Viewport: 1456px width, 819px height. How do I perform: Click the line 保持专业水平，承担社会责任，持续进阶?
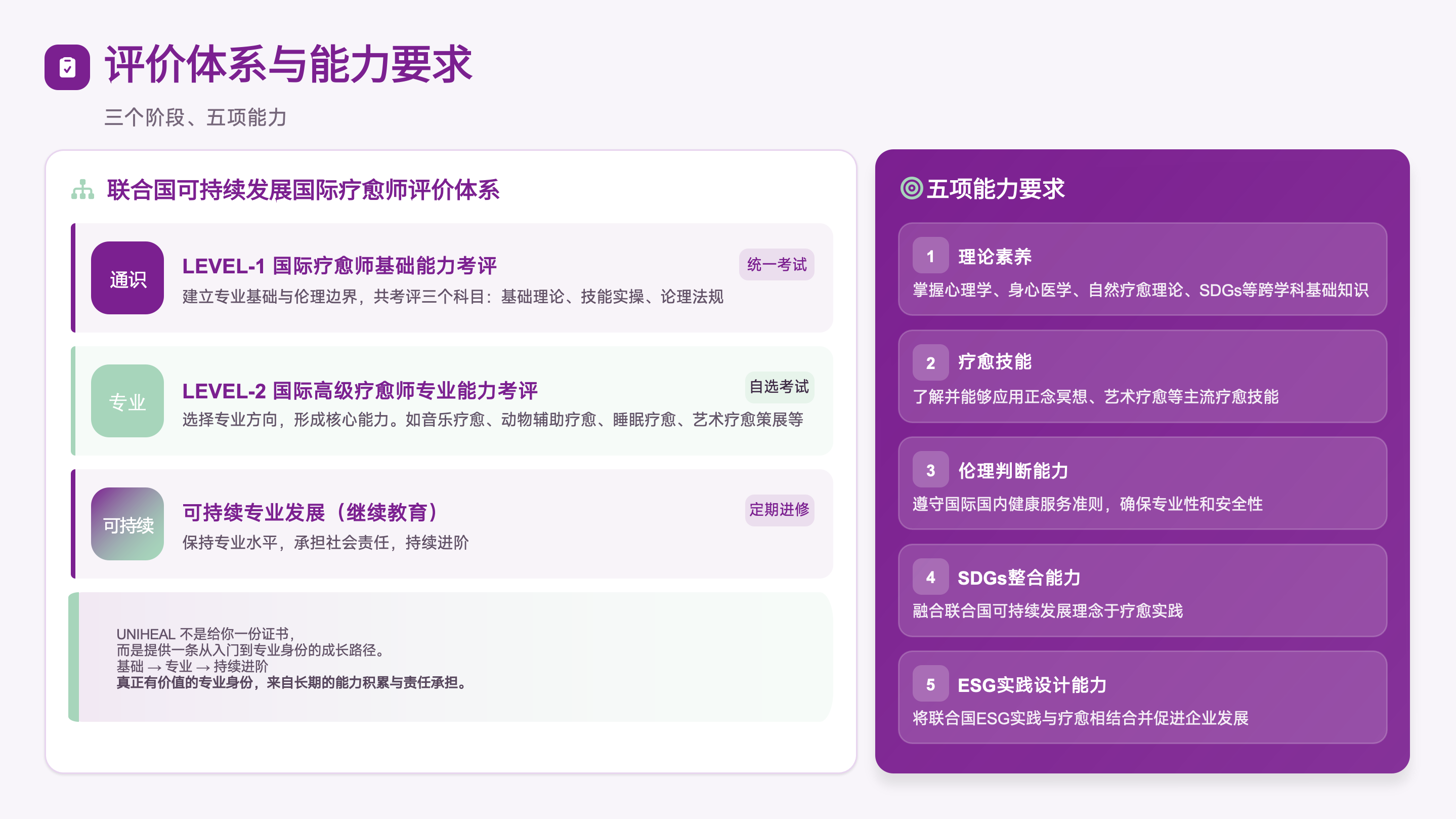(x=326, y=543)
